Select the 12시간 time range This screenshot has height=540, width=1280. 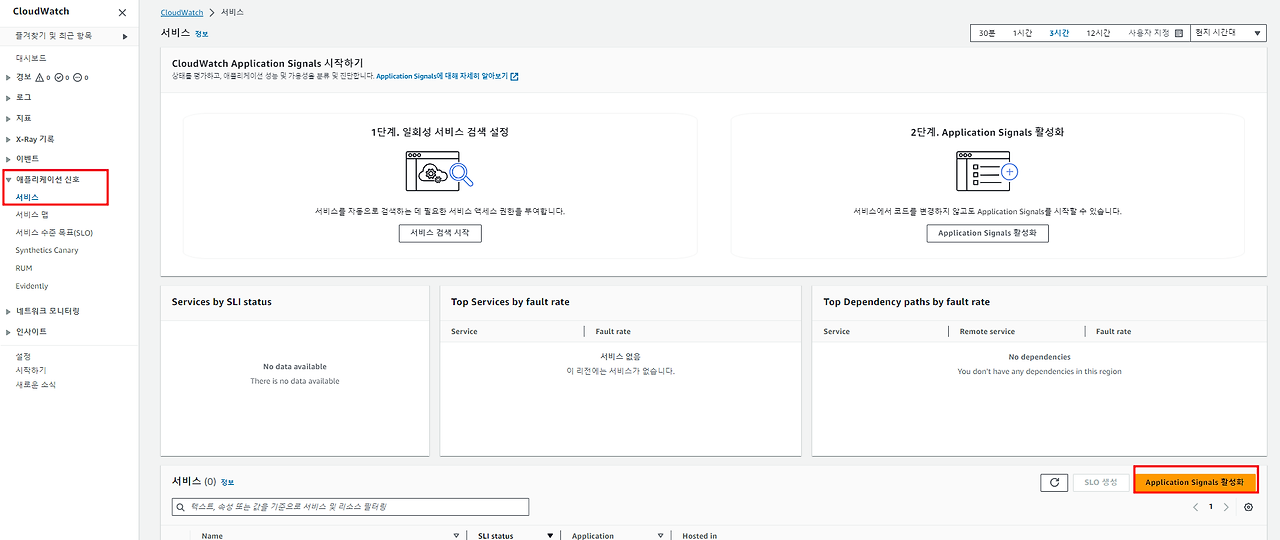[x=1098, y=33]
